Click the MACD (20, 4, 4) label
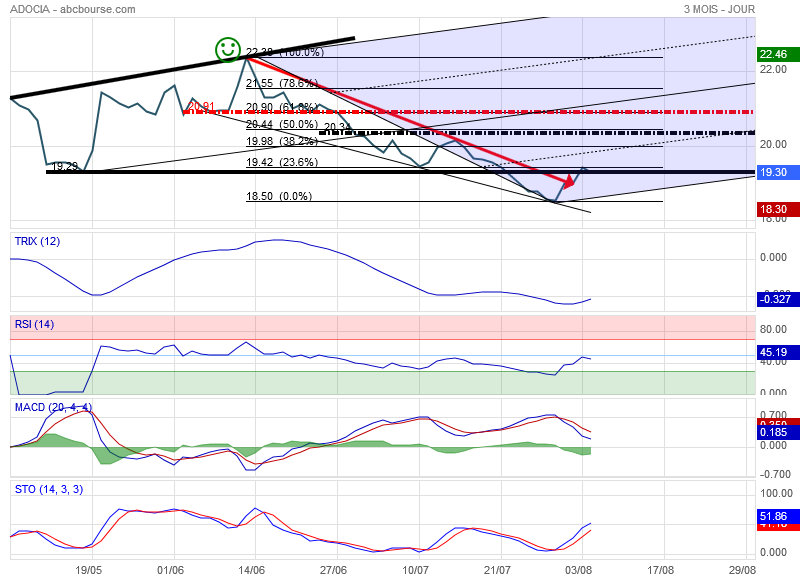 click(54, 407)
